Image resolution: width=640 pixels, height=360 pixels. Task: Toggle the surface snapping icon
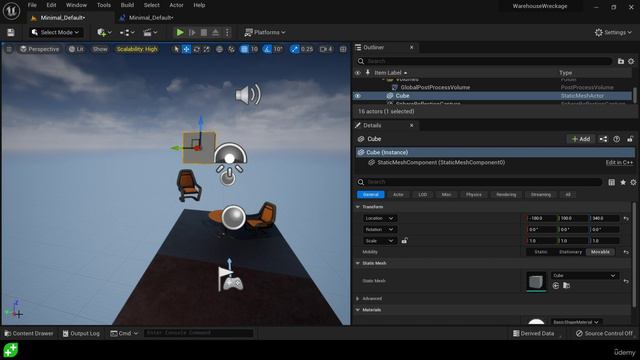[x=231, y=49]
